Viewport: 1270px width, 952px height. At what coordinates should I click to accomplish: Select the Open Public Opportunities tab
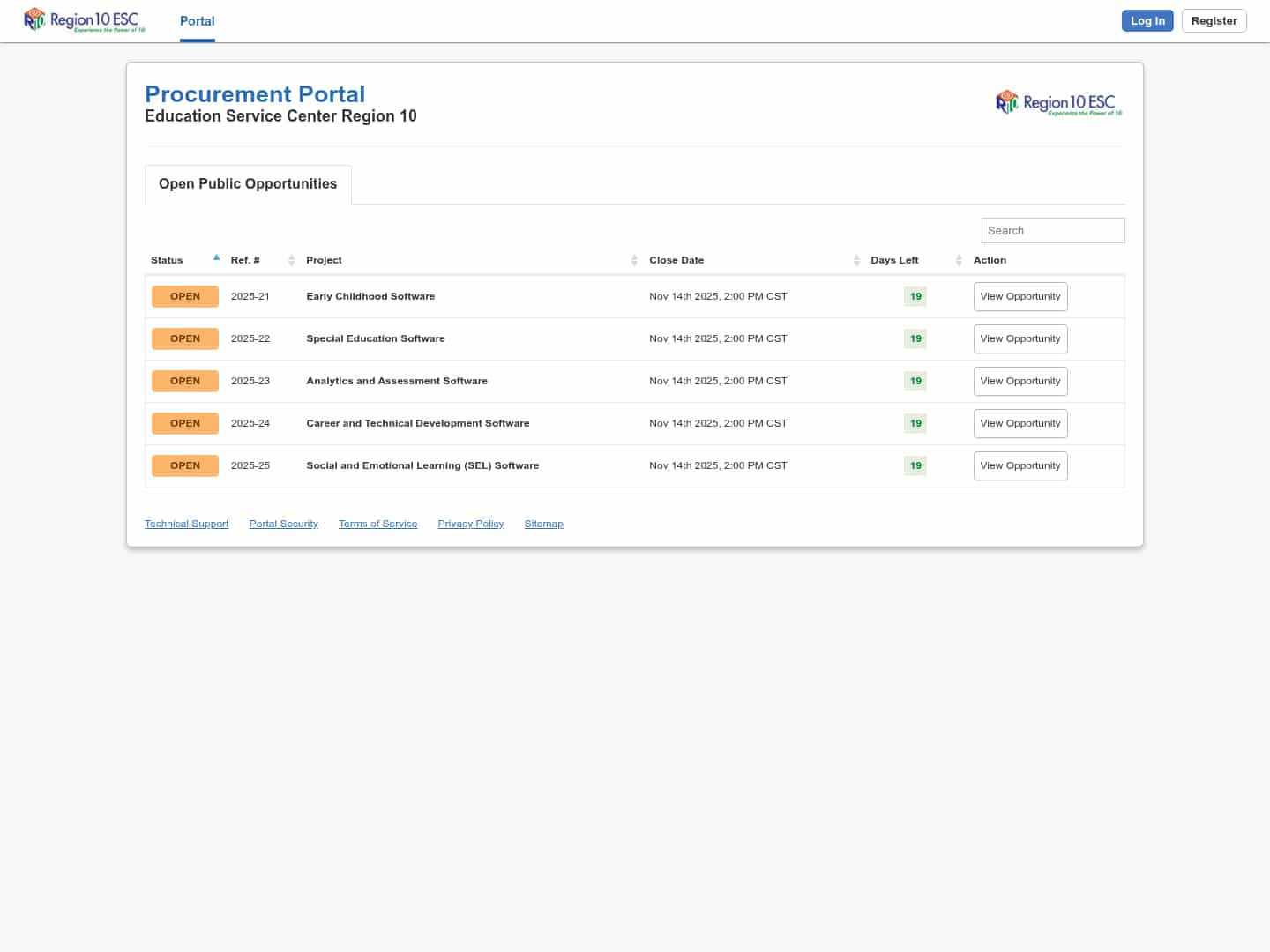(248, 184)
